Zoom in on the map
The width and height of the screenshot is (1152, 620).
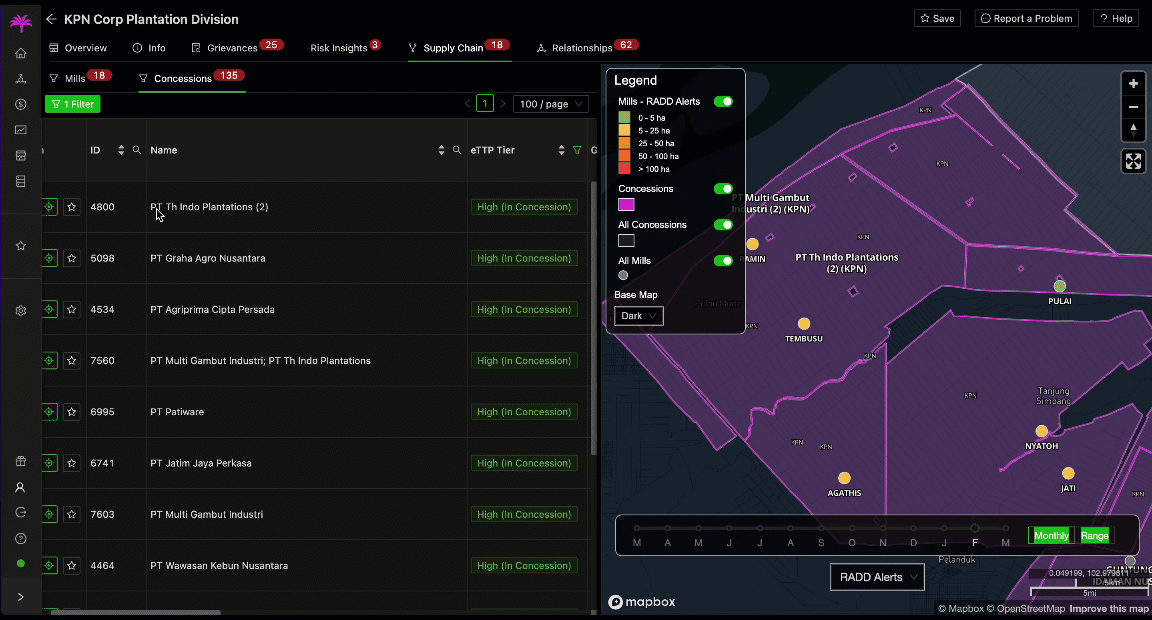(x=1133, y=84)
